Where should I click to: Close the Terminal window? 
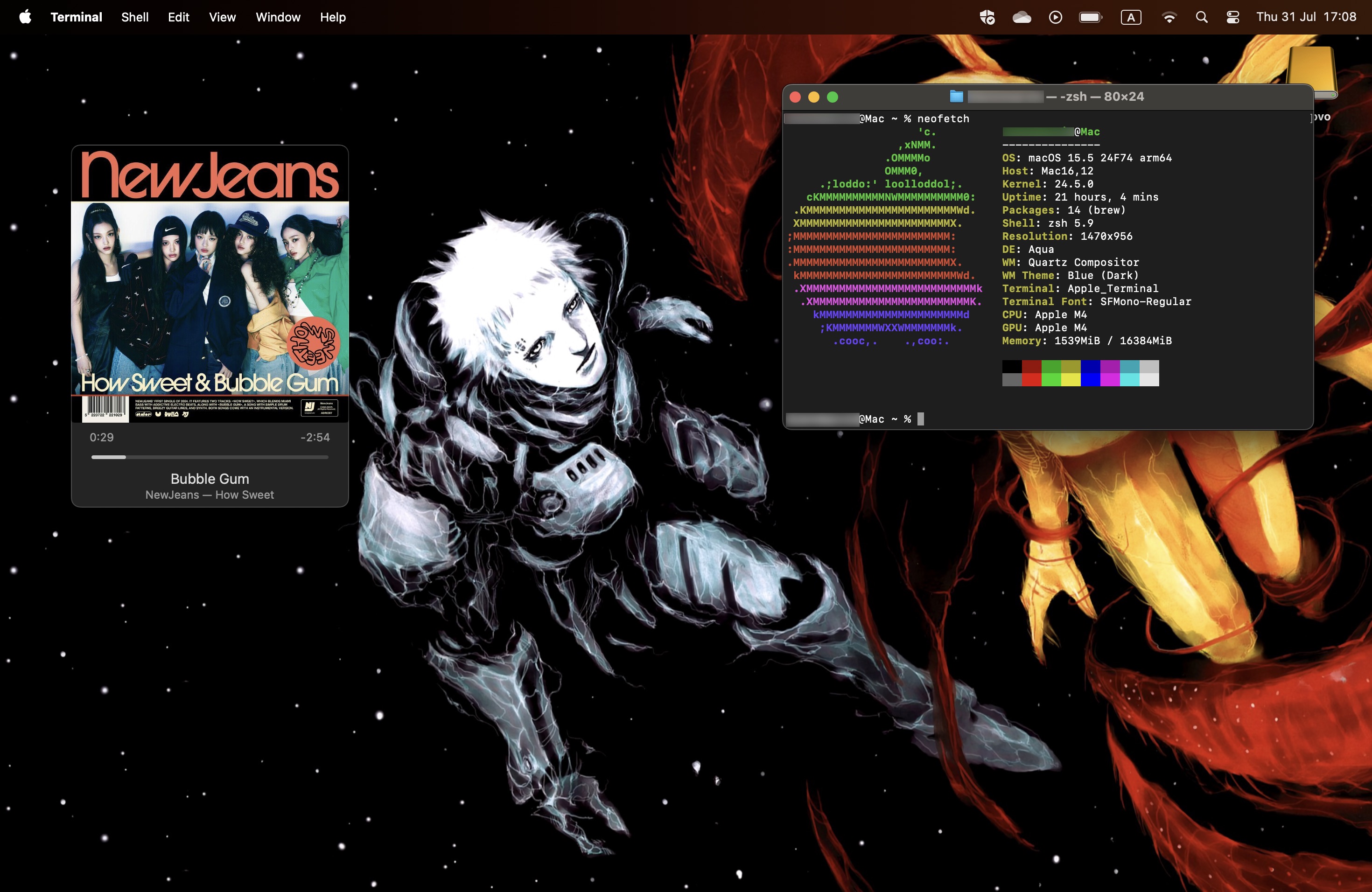[x=795, y=97]
